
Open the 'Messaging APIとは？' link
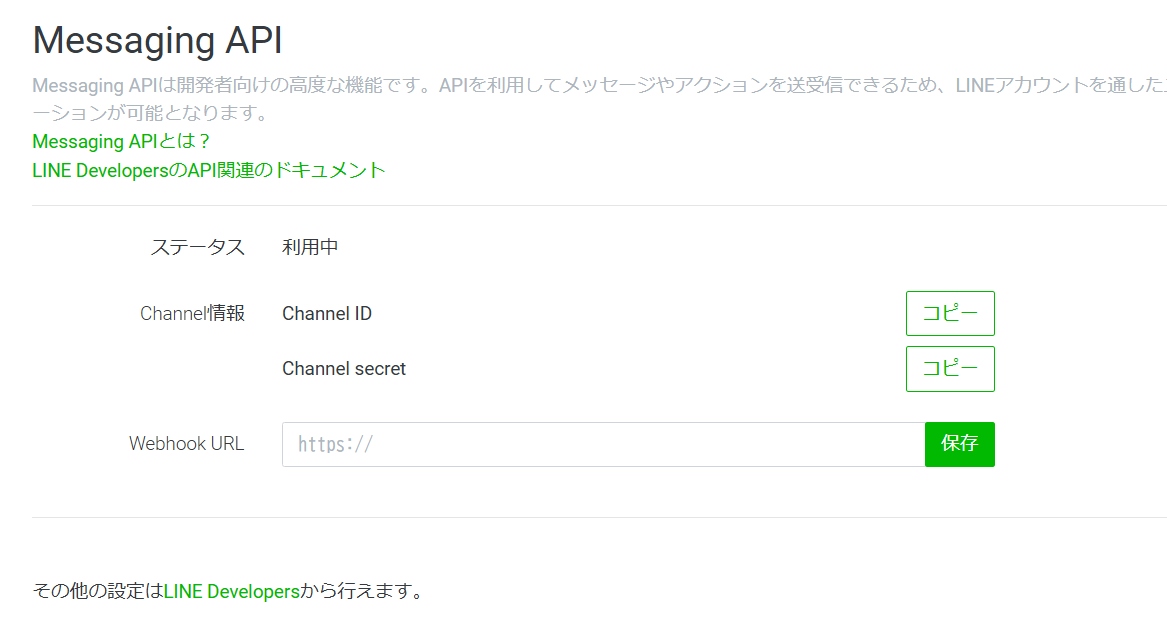(121, 141)
